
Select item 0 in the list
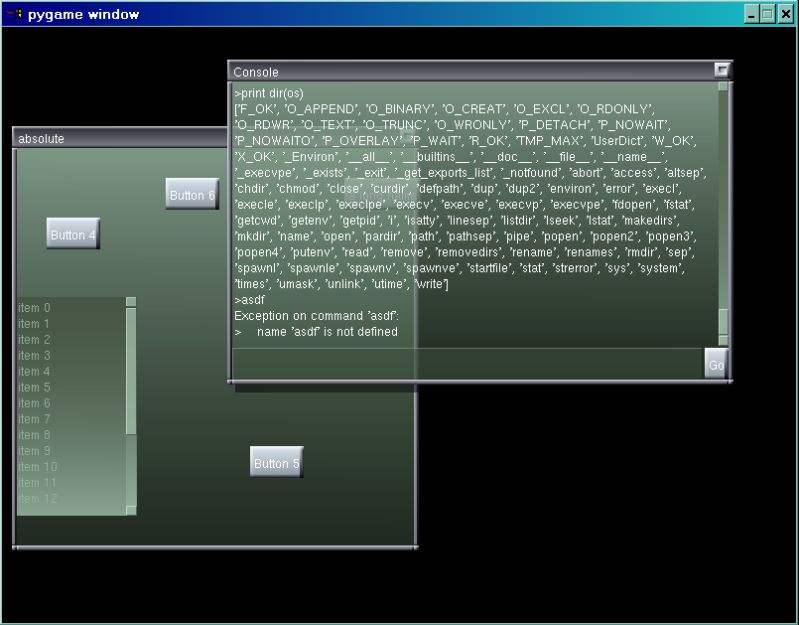pyautogui.click(x=71, y=308)
